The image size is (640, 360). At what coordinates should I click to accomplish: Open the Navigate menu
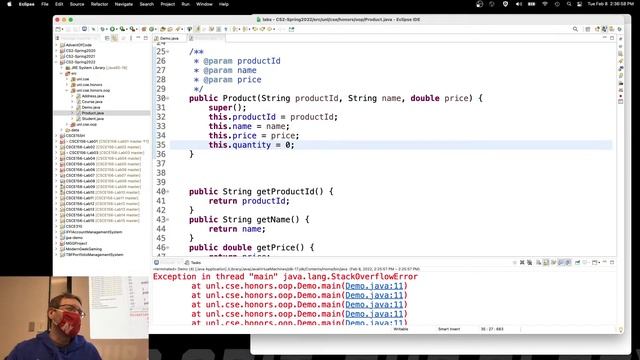124,4
